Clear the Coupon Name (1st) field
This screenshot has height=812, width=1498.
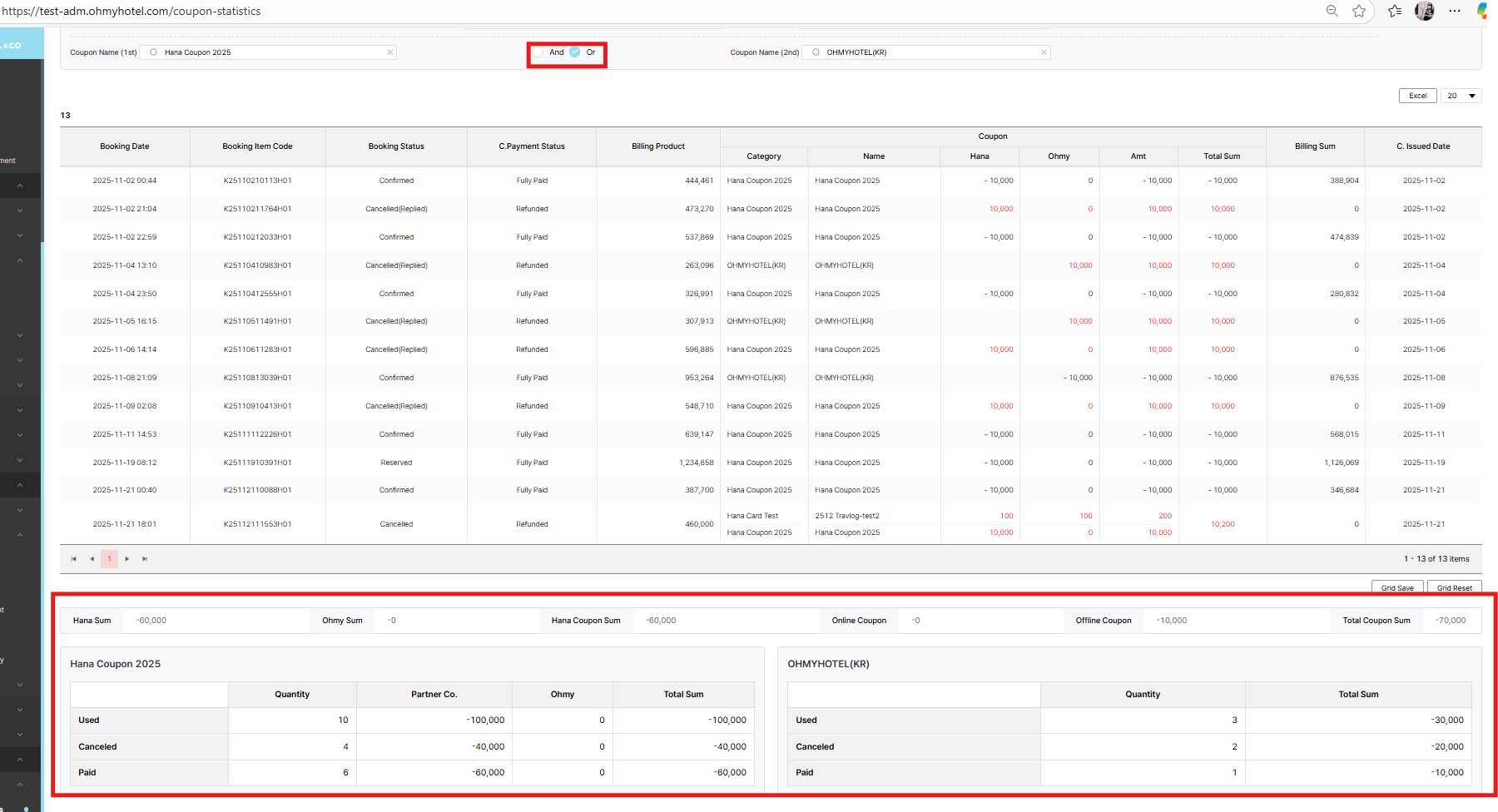point(389,52)
